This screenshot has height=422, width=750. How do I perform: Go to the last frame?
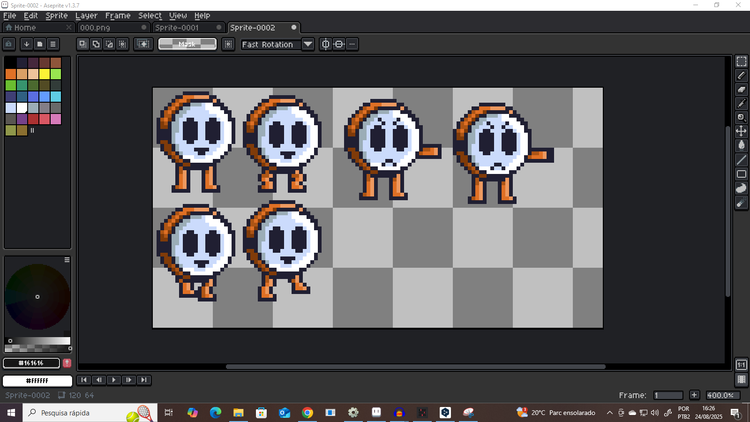click(143, 380)
